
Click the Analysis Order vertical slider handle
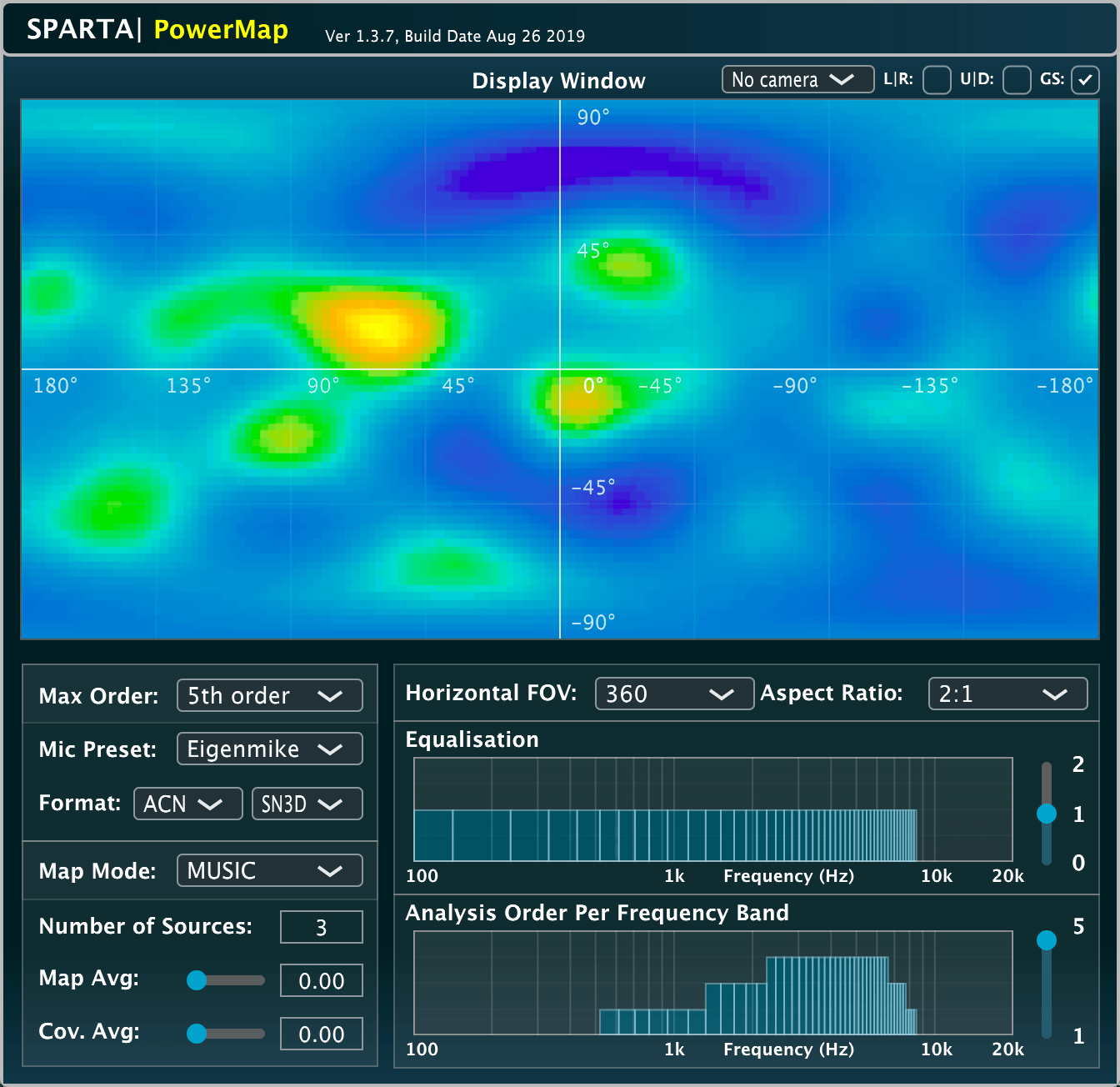point(1047,940)
